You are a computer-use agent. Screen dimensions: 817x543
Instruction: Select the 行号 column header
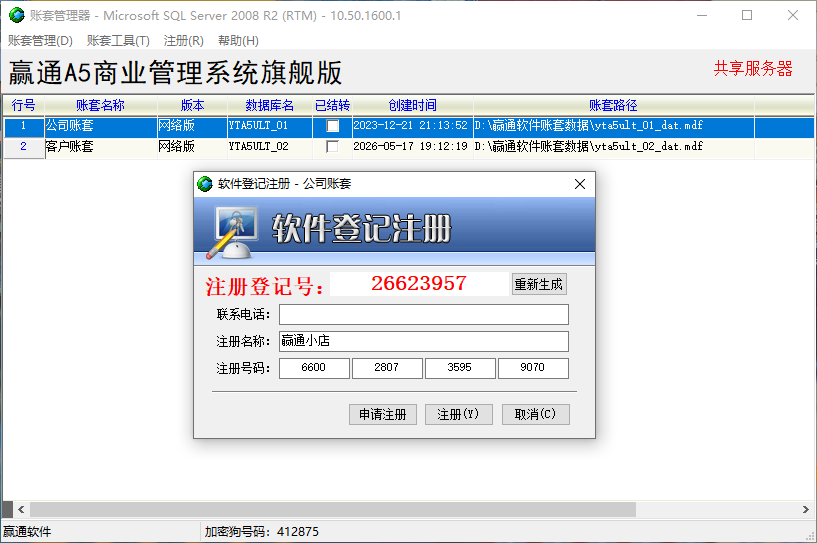[23, 105]
